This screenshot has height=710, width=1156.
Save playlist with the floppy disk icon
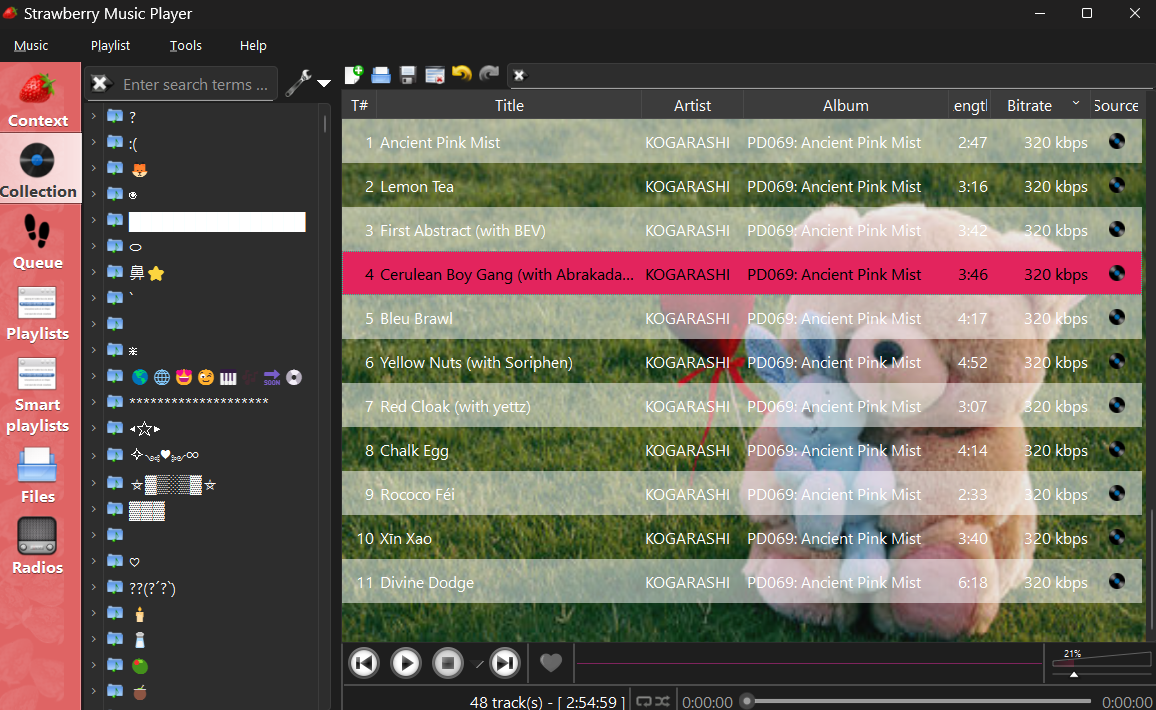pos(408,74)
